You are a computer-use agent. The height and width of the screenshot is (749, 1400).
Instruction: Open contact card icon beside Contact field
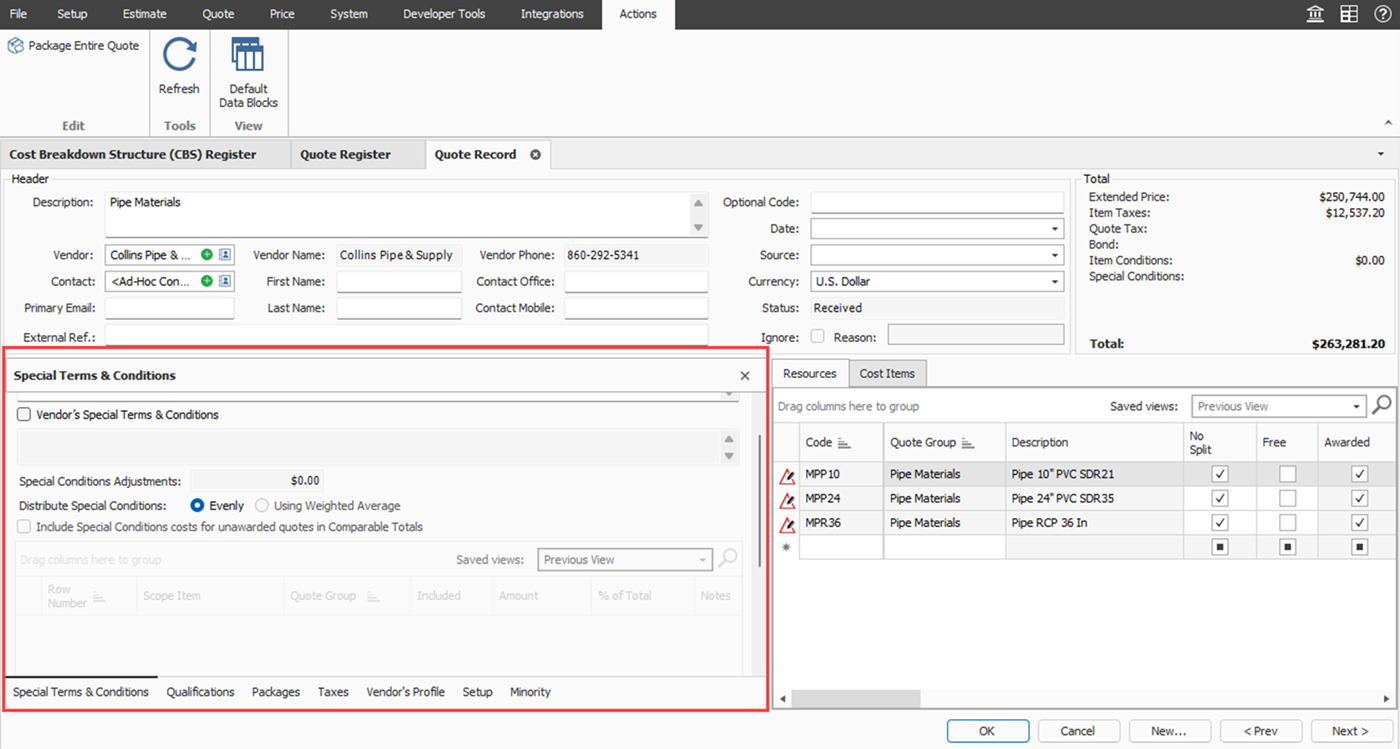pos(225,282)
